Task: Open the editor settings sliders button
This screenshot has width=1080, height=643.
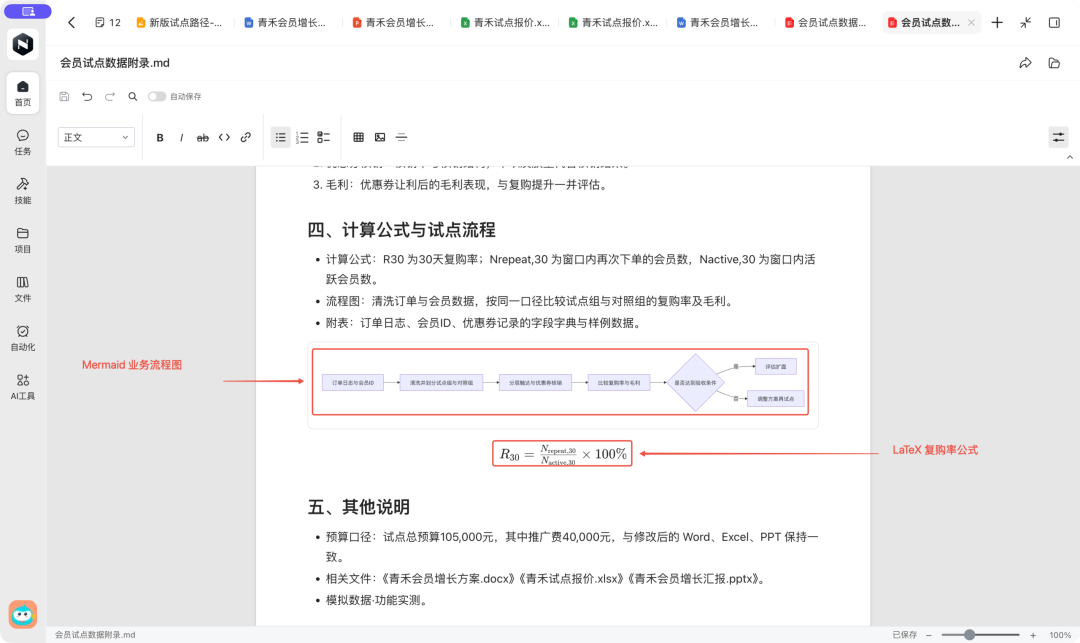Action: [x=1059, y=138]
